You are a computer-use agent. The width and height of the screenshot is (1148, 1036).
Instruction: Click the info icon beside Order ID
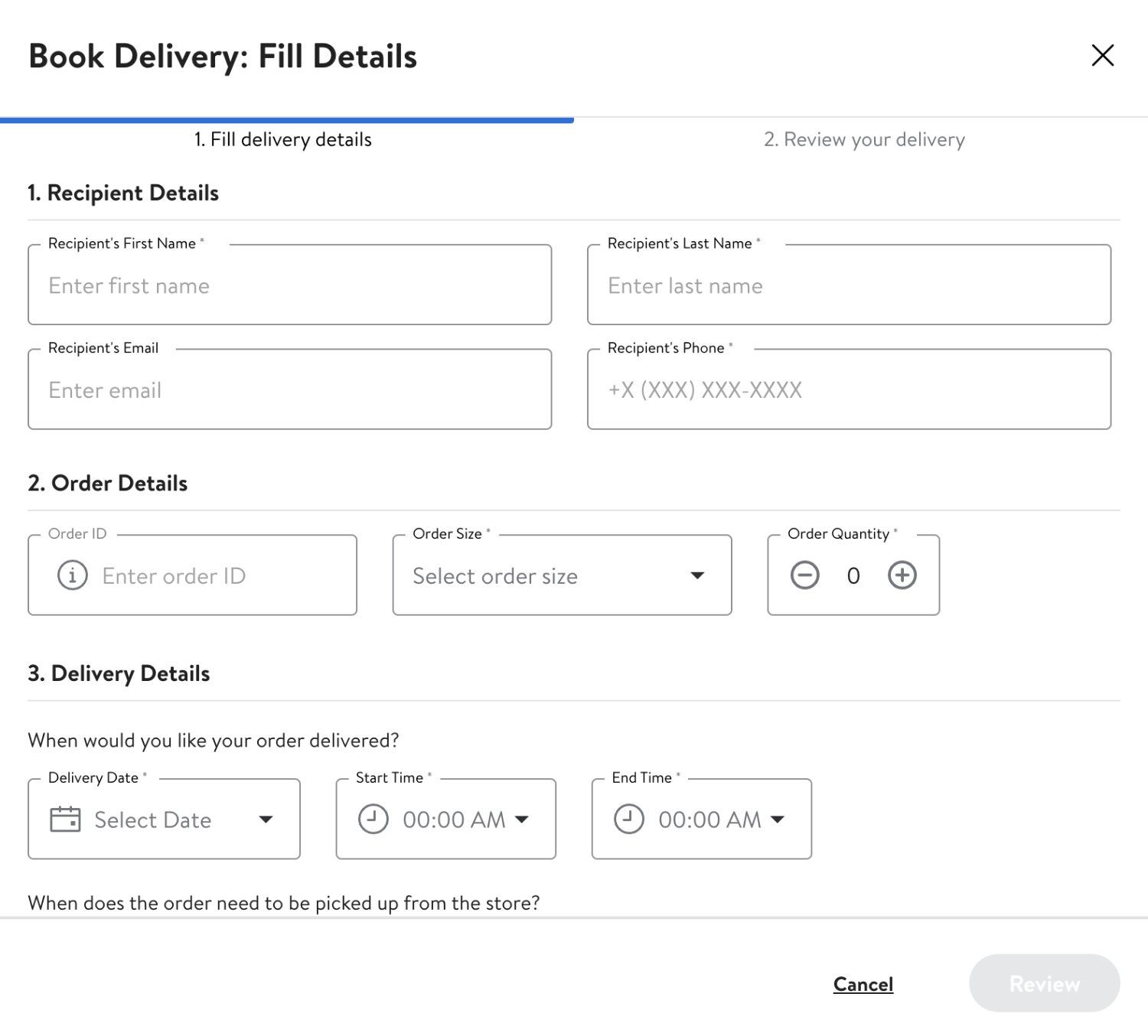pyautogui.click(x=72, y=575)
